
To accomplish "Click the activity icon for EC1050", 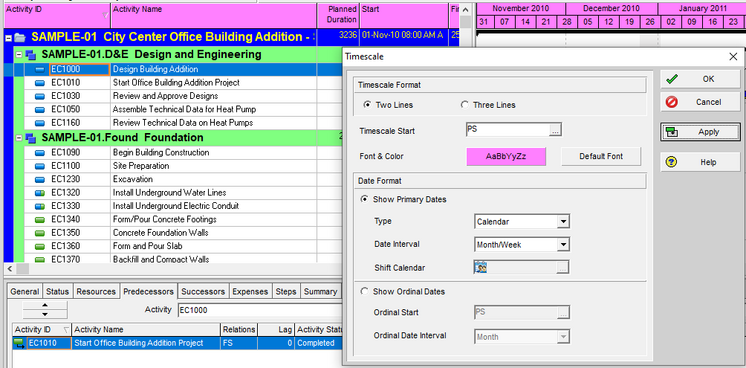I will [40, 109].
